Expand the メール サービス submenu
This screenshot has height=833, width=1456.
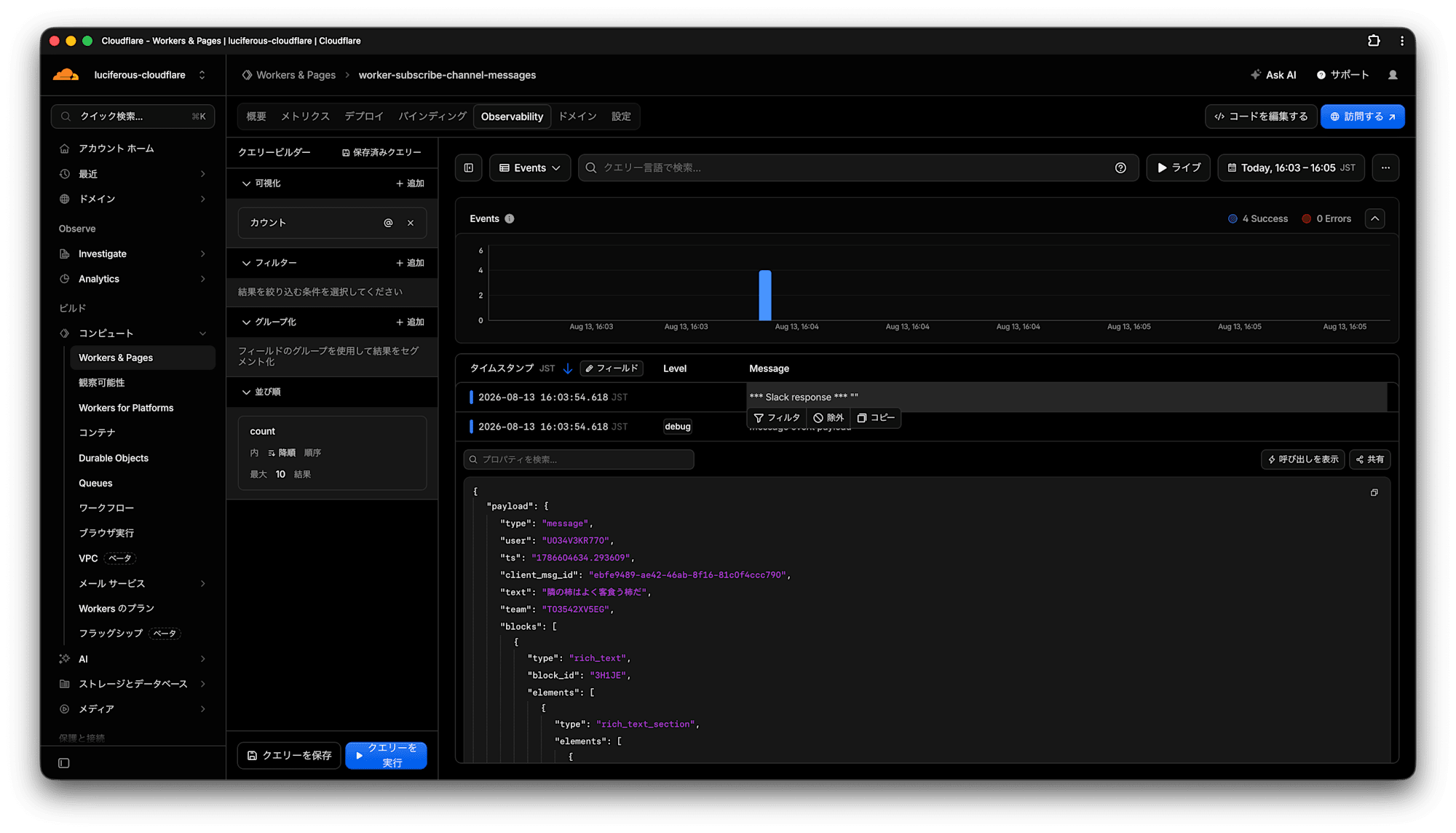[203, 584]
